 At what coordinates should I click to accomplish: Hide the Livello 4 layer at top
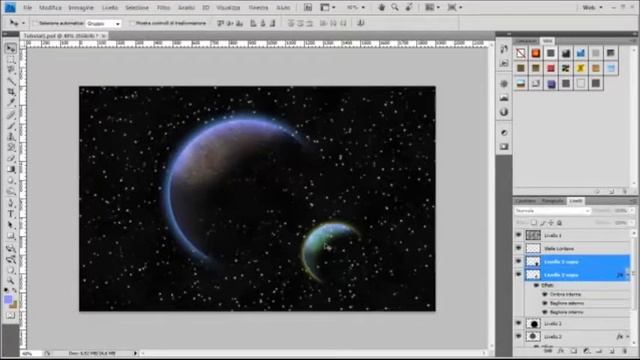519,235
